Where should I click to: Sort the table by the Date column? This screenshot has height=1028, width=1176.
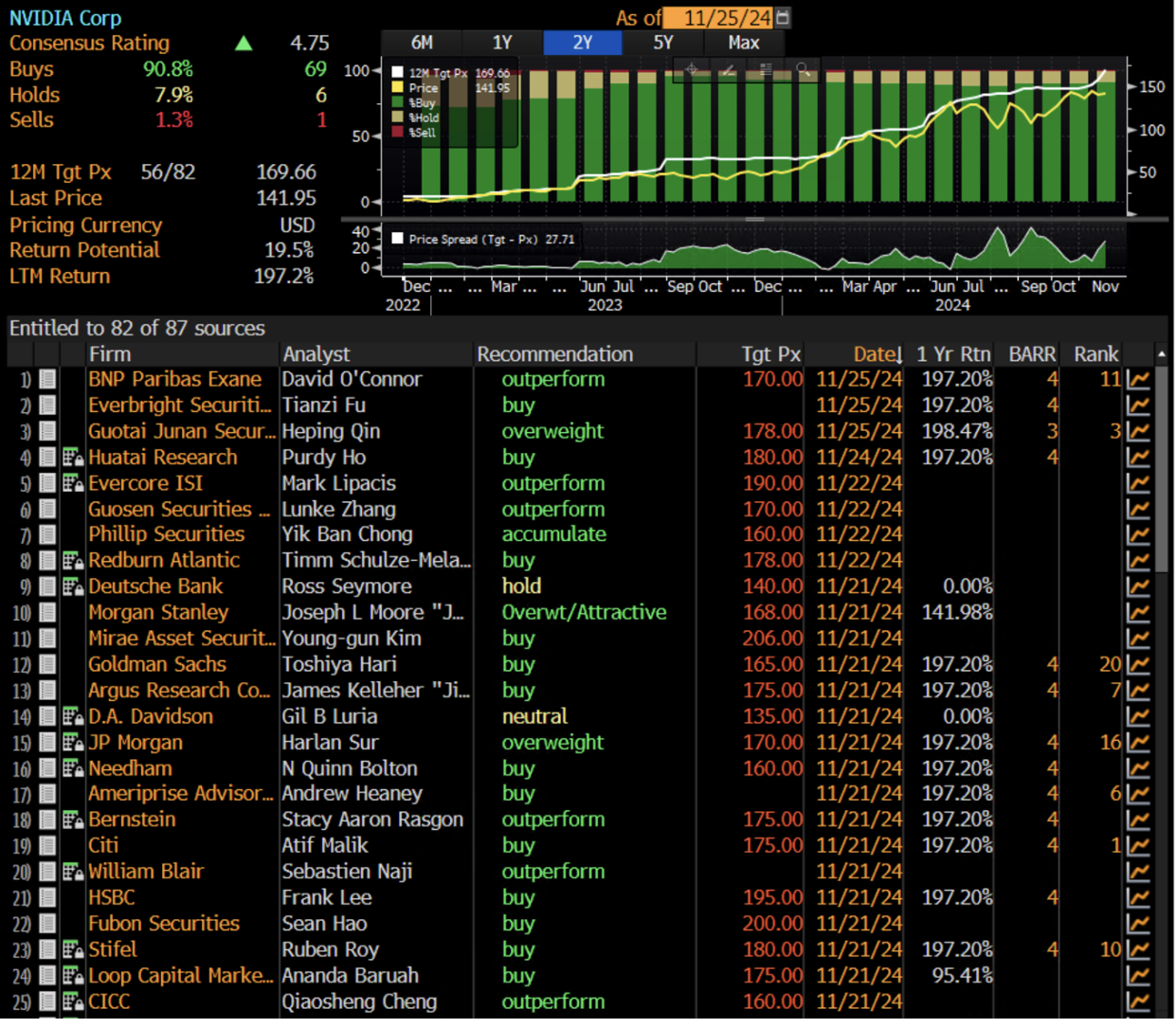[x=877, y=354]
